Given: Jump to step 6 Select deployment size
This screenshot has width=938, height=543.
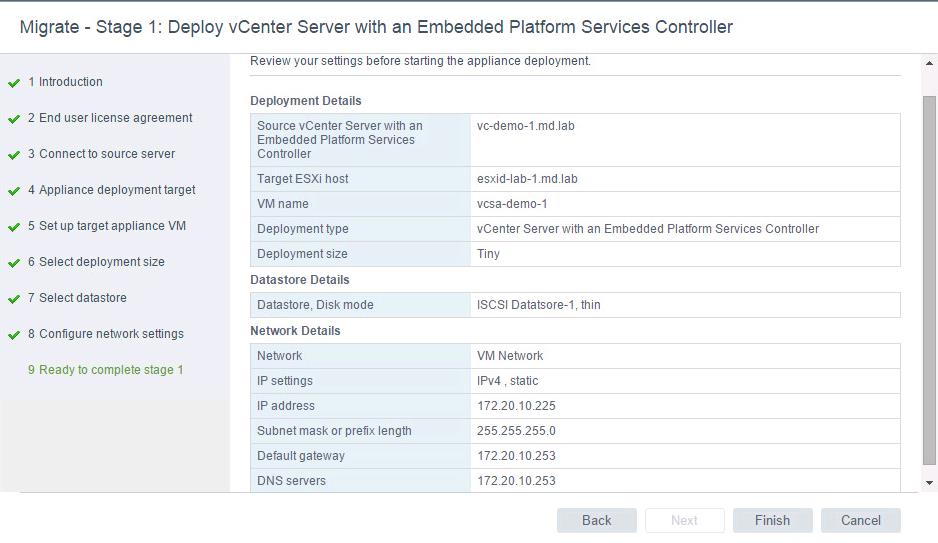Looking at the screenshot, I should pyautogui.click(x=96, y=262).
